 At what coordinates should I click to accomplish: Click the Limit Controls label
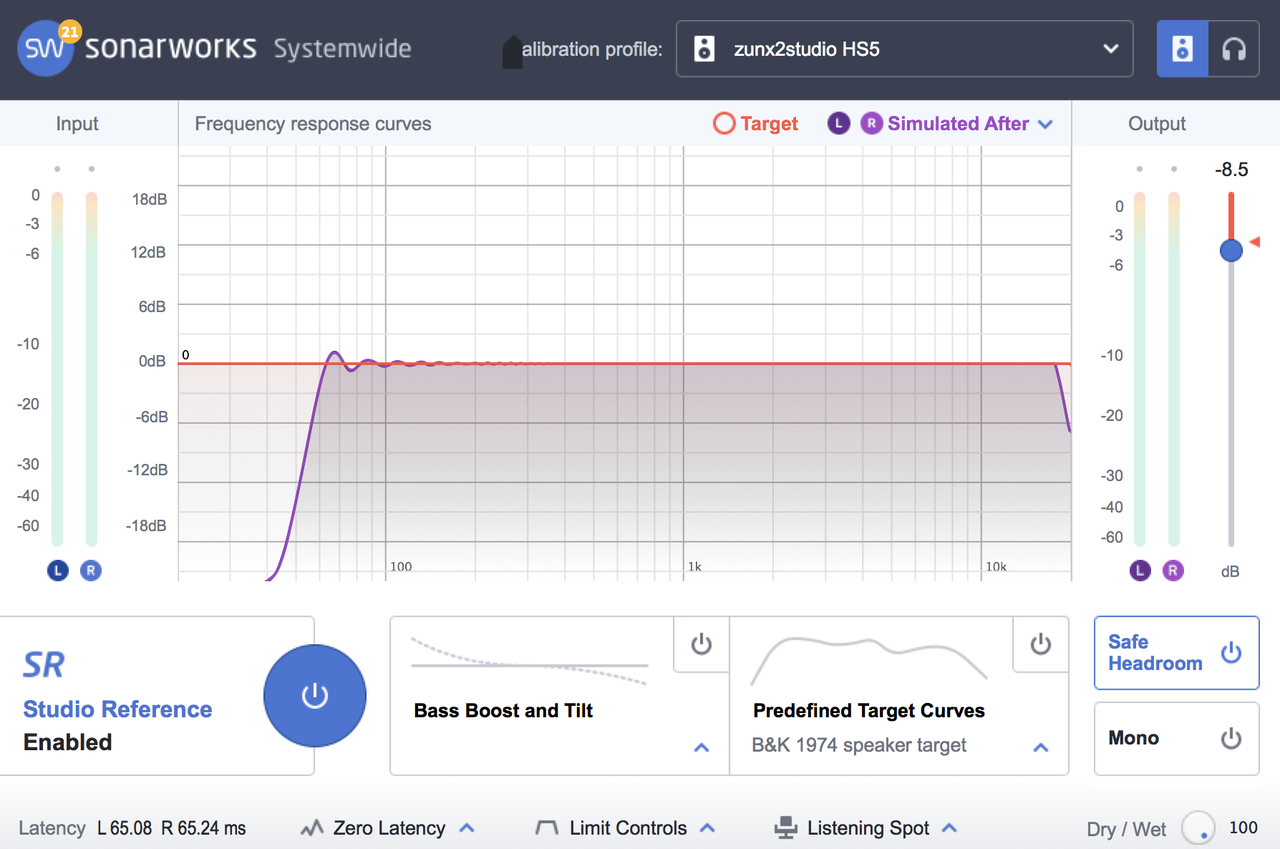click(628, 828)
